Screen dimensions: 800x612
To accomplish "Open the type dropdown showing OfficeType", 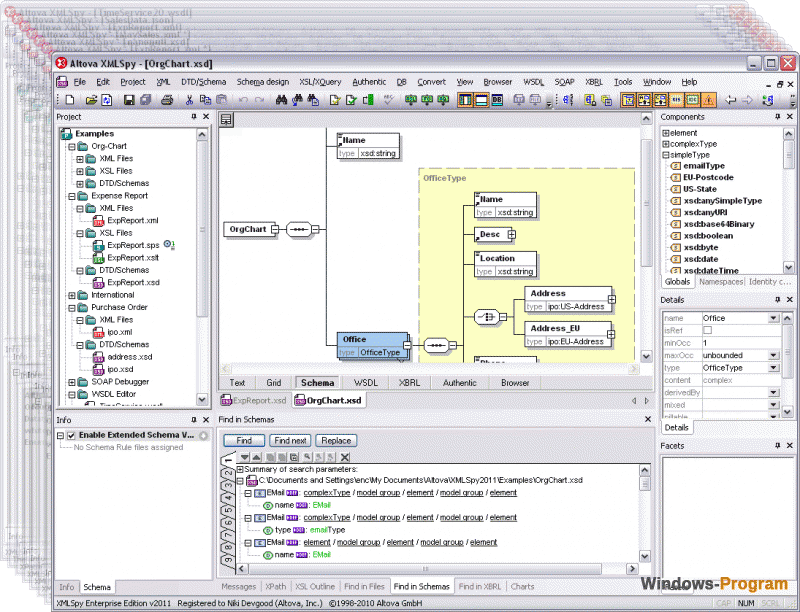I will [773, 368].
